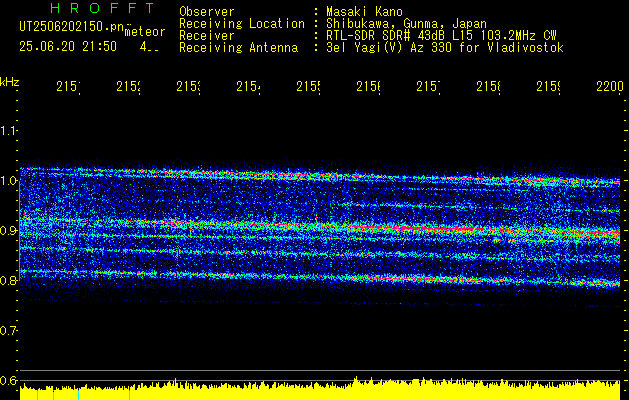Click the 'meteor' label
Screen dimensions: 629x400
coord(145,32)
